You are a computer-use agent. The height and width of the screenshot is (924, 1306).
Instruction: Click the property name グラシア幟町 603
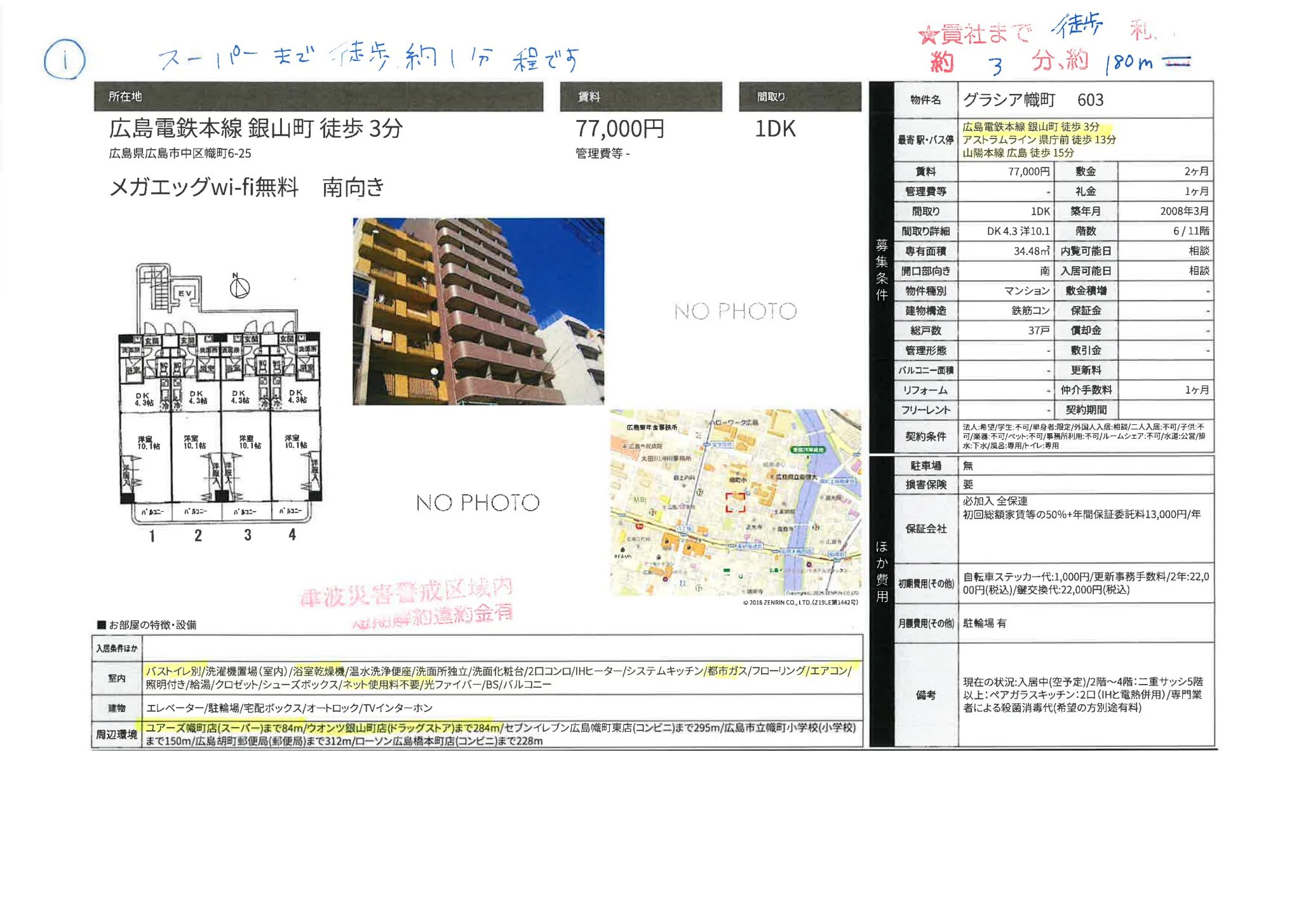(x=1033, y=100)
